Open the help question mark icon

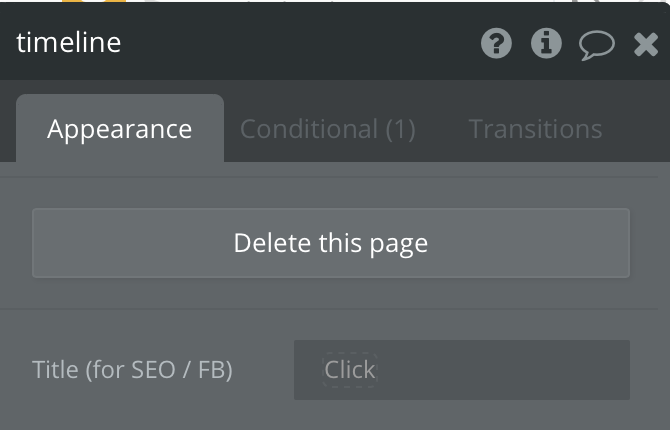[x=496, y=44]
